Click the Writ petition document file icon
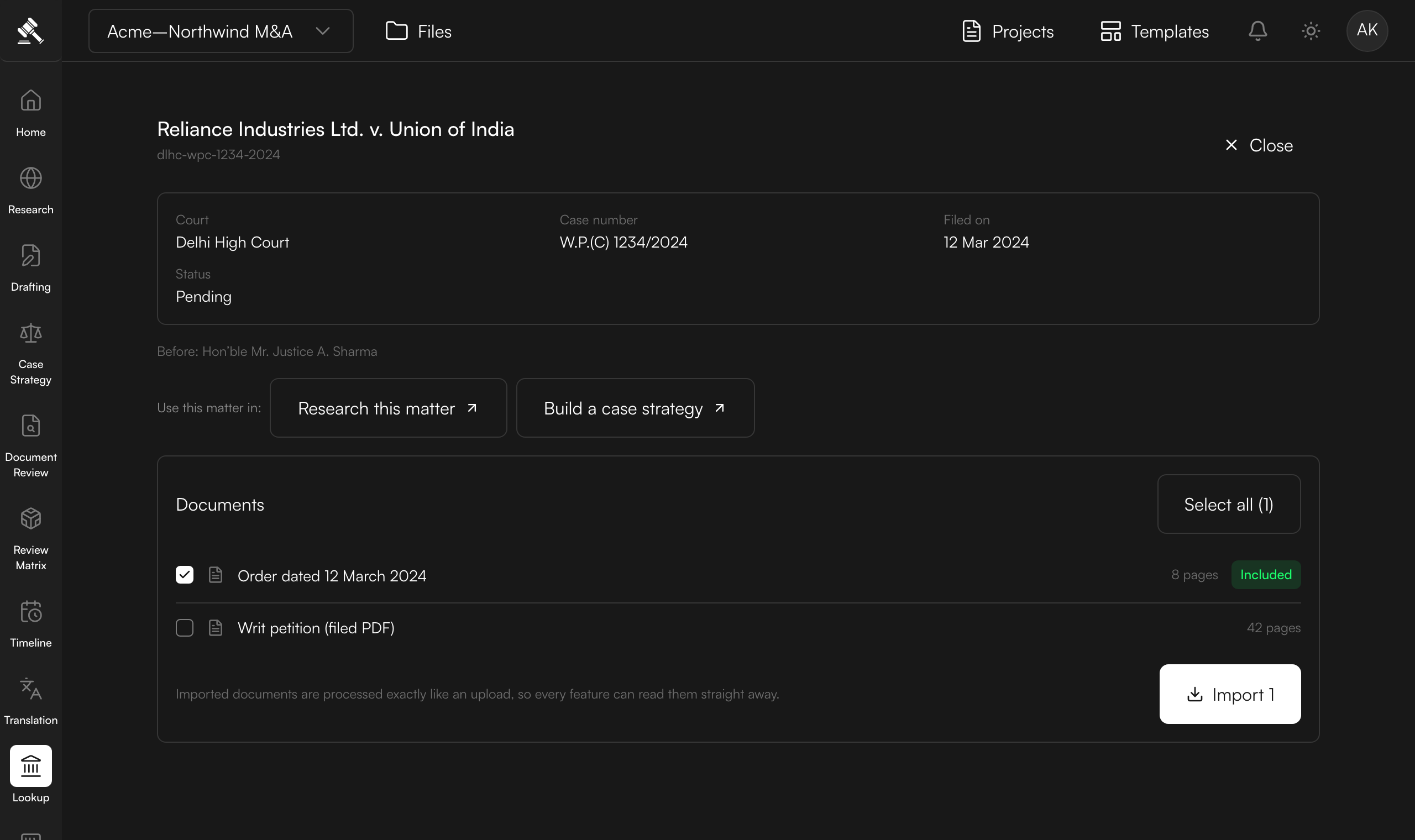Viewport: 1415px width, 840px height. tap(216, 628)
